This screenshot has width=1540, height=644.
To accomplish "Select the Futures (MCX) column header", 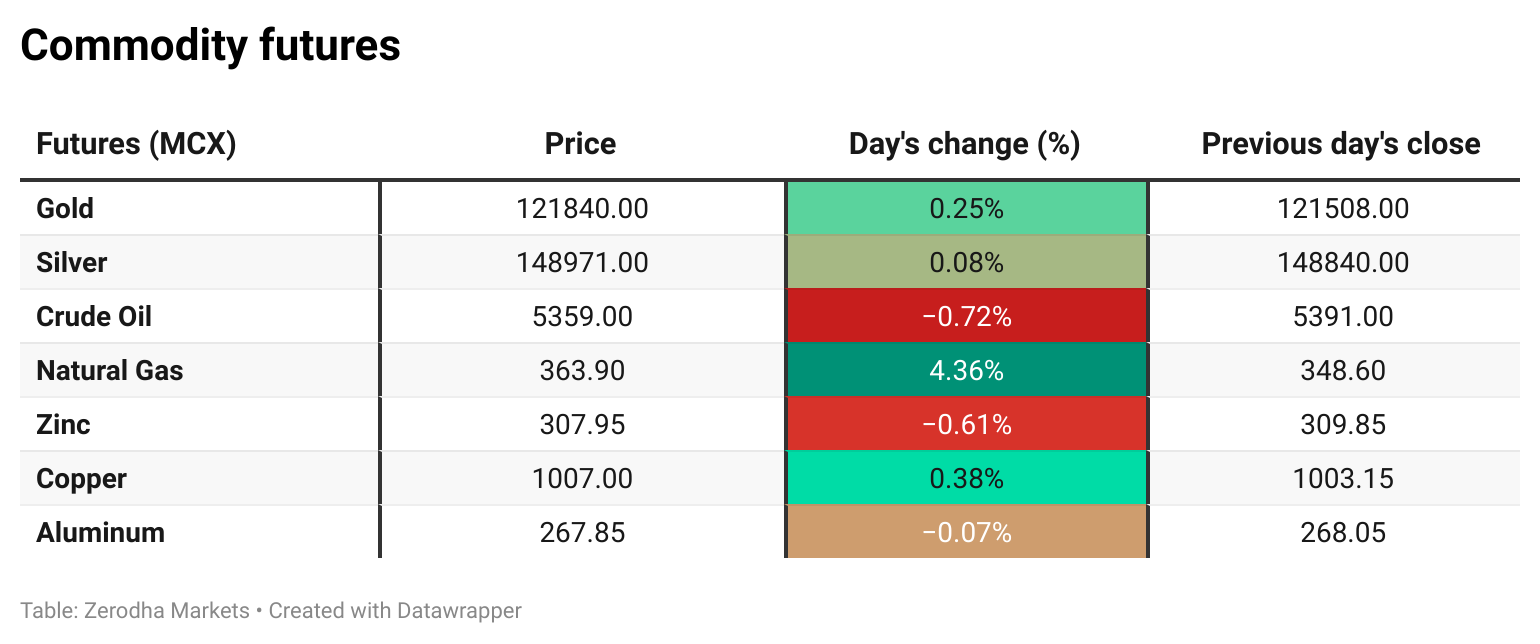I will pyautogui.click(x=136, y=144).
